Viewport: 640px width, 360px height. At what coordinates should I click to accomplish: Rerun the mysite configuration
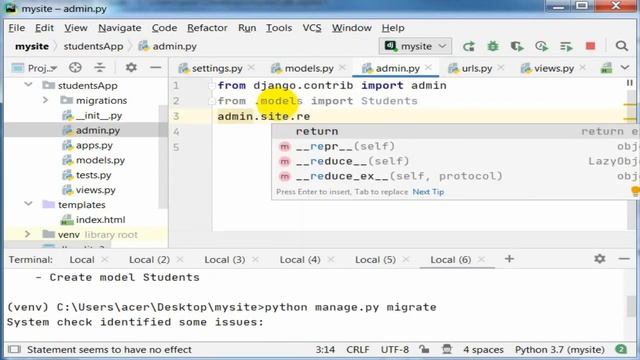469,47
